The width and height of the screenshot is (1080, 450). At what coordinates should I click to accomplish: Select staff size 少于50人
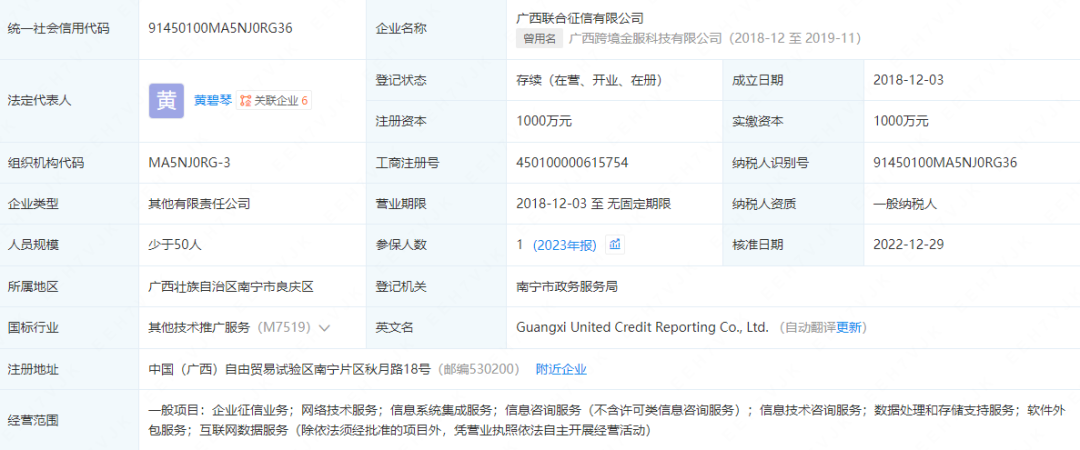175,245
